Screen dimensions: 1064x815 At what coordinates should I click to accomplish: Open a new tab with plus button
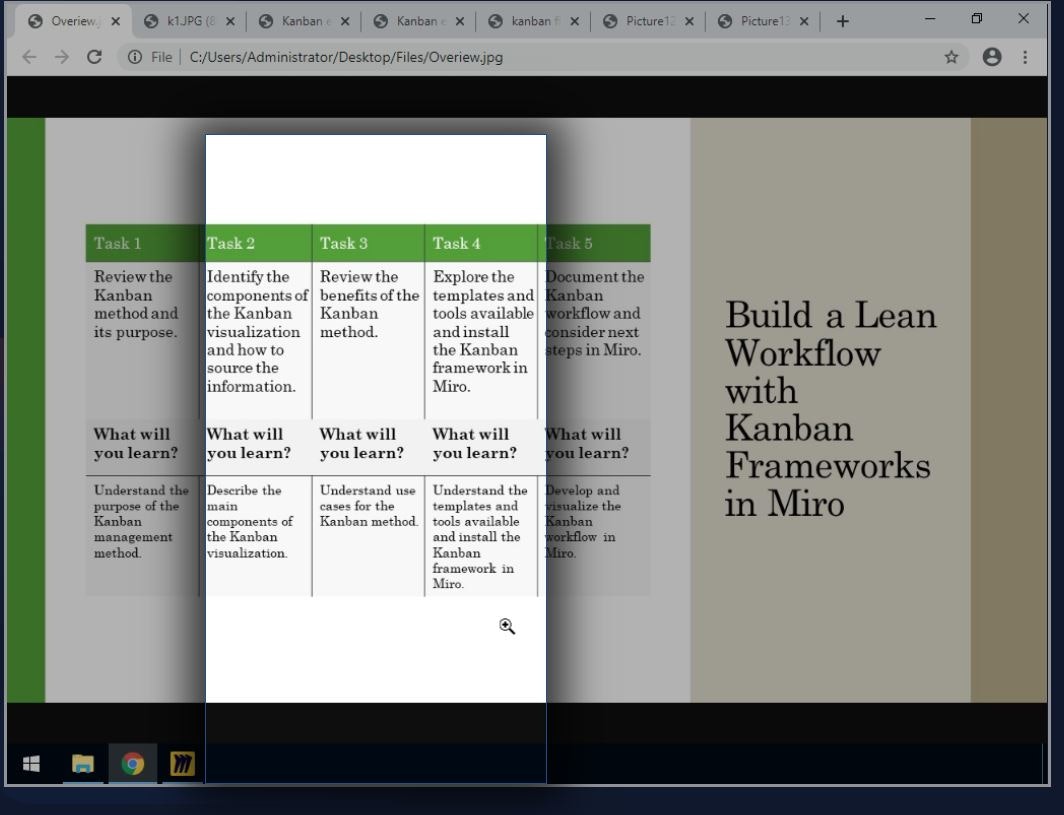coord(842,22)
